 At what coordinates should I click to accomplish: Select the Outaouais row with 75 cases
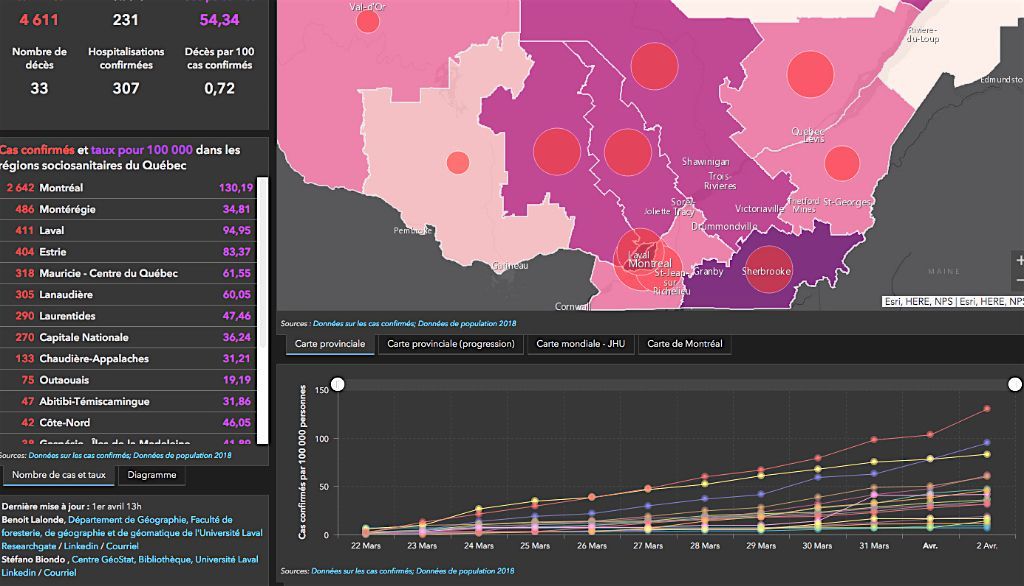click(129, 380)
